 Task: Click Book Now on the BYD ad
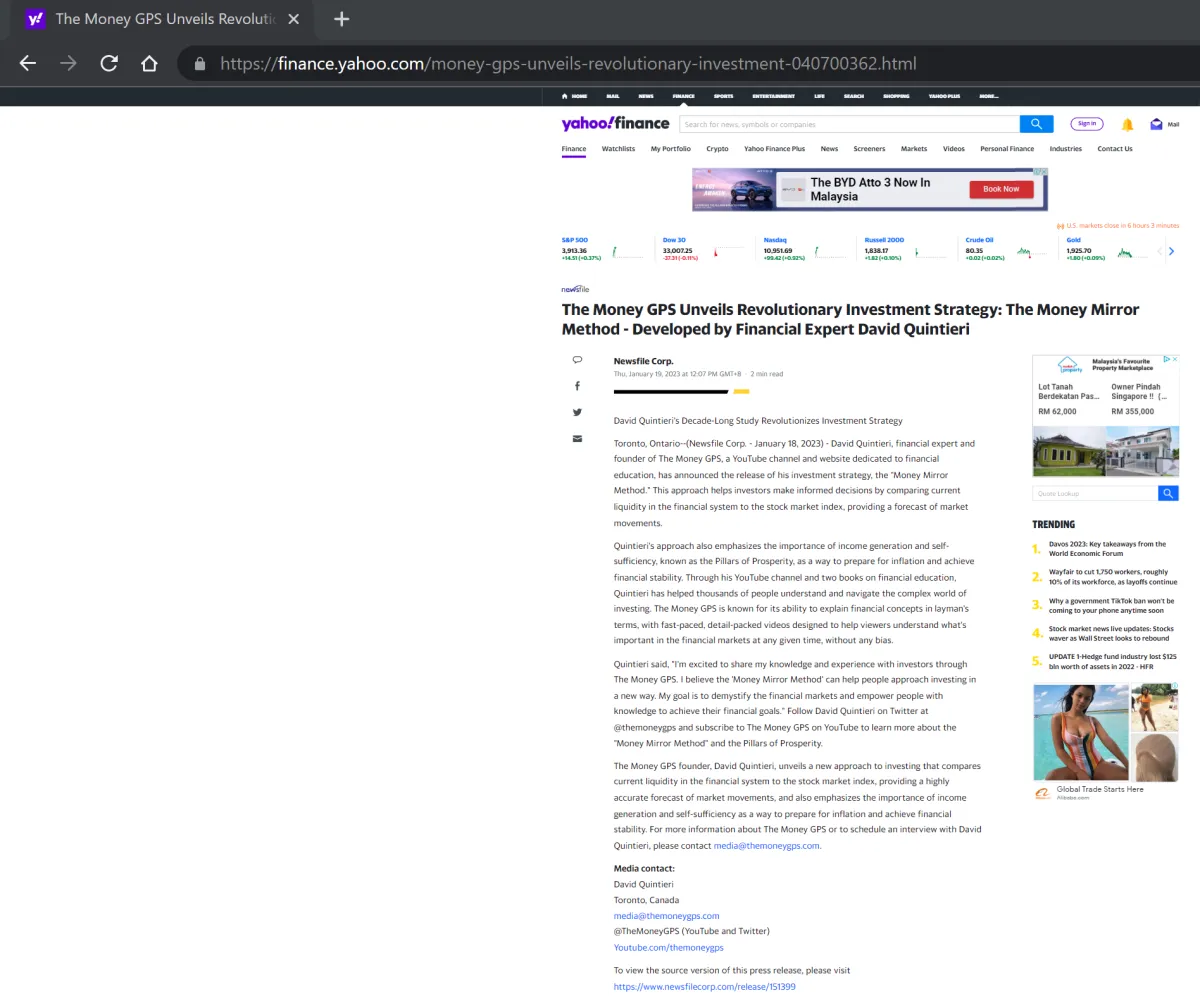(1001, 189)
